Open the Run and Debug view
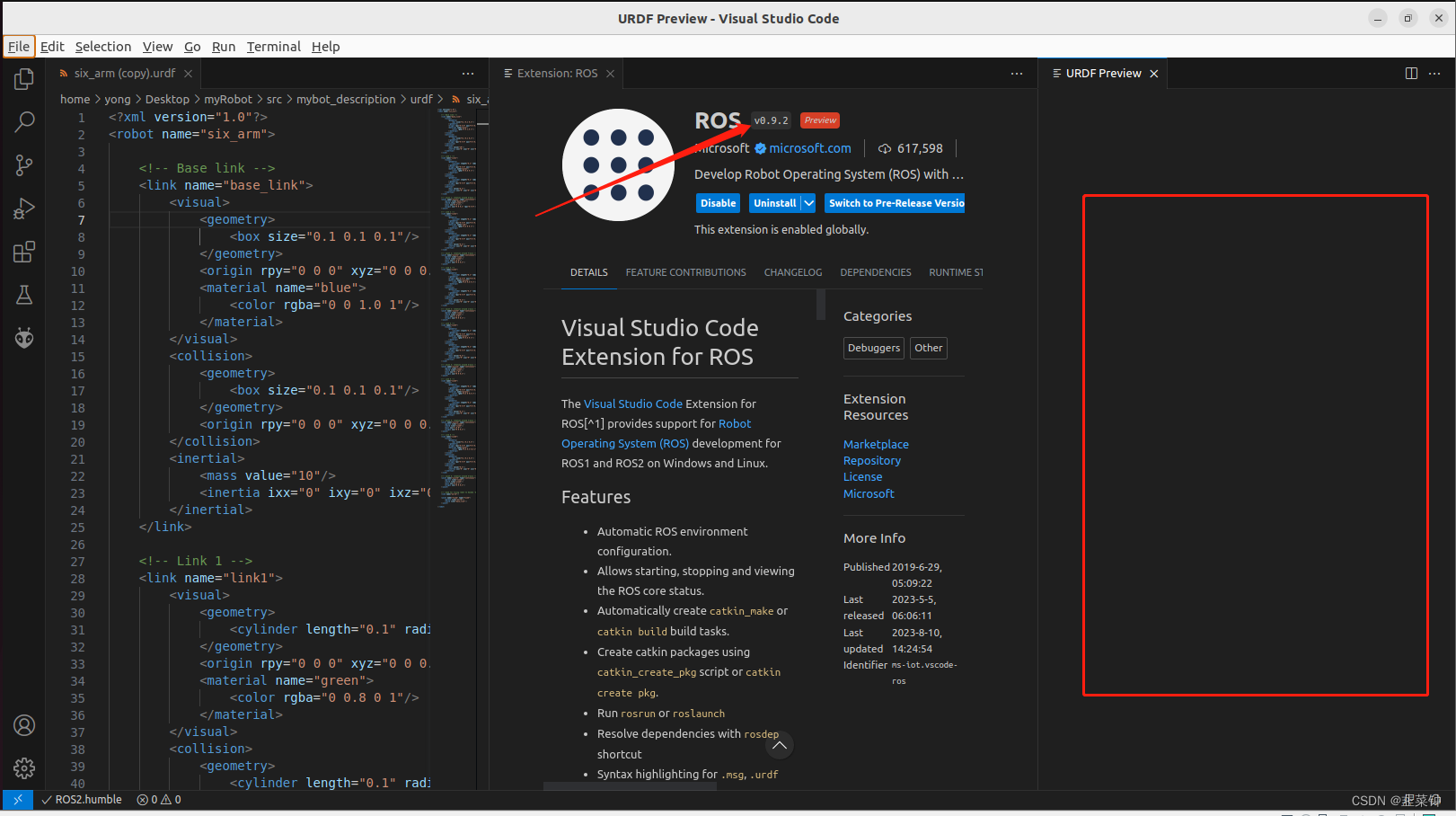 click(24, 208)
